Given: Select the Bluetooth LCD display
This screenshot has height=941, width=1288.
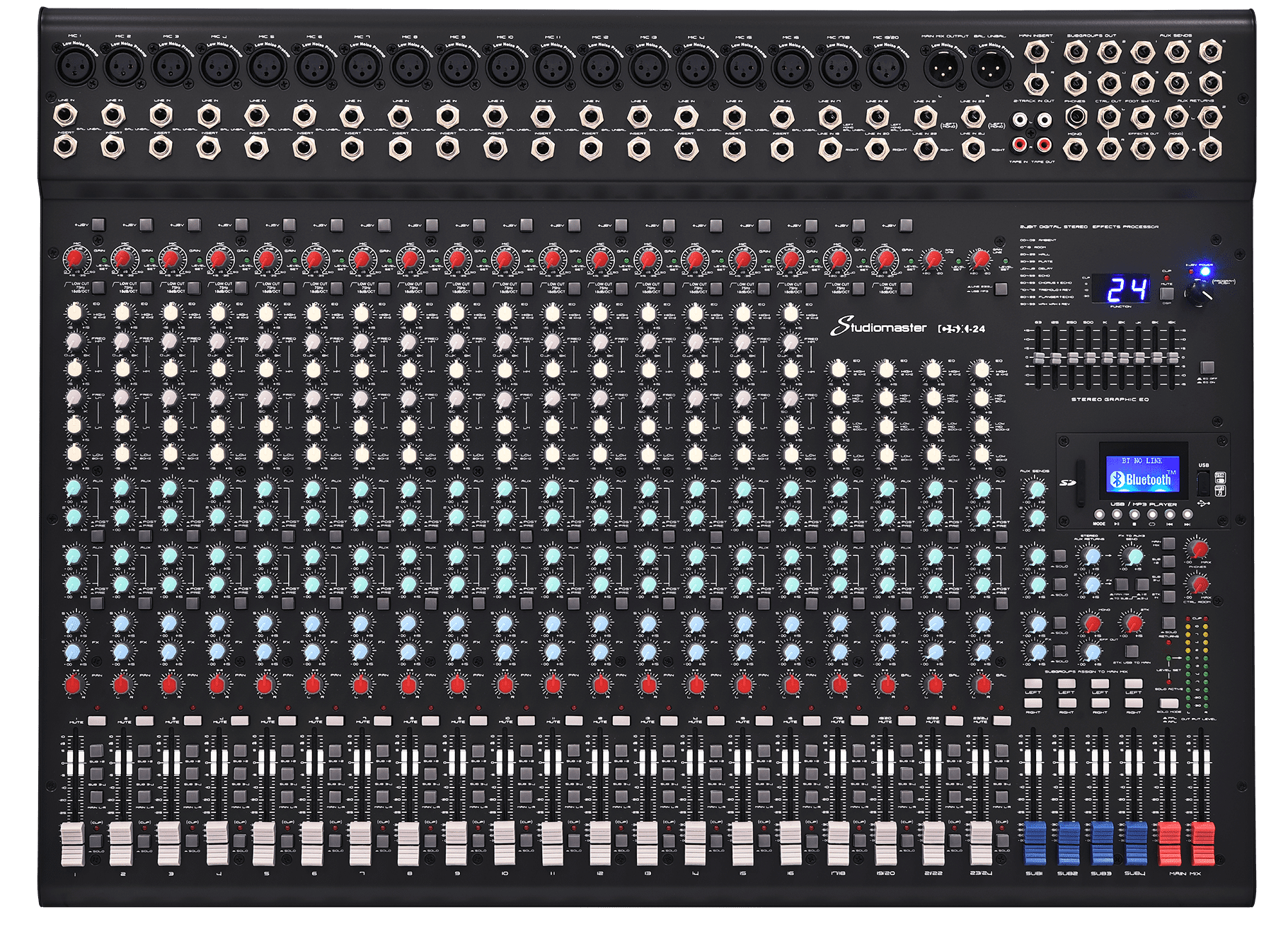Looking at the screenshot, I should point(1143,473).
